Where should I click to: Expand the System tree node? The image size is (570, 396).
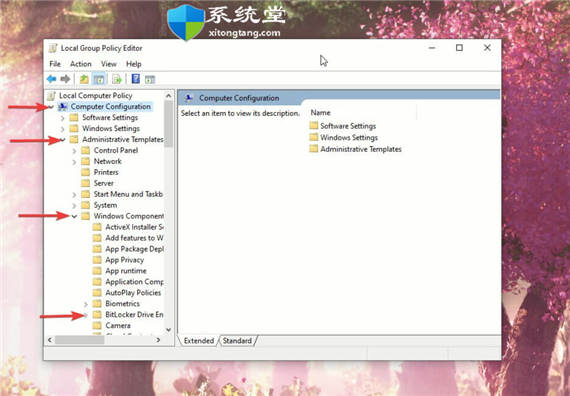(74, 205)
